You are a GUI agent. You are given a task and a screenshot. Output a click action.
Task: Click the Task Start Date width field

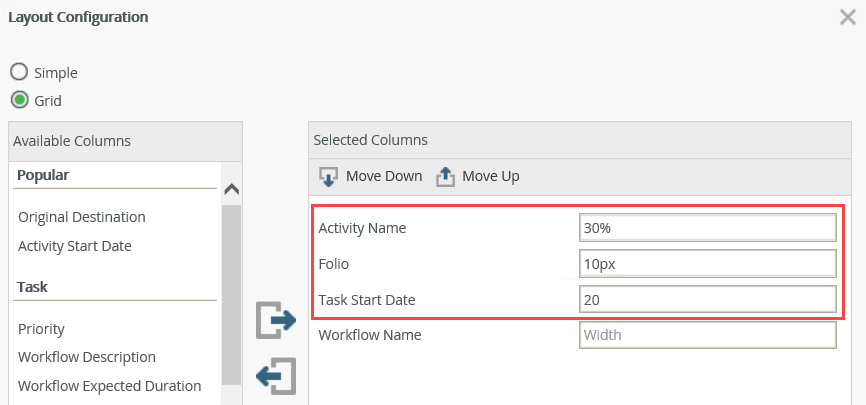click(707, 299)
